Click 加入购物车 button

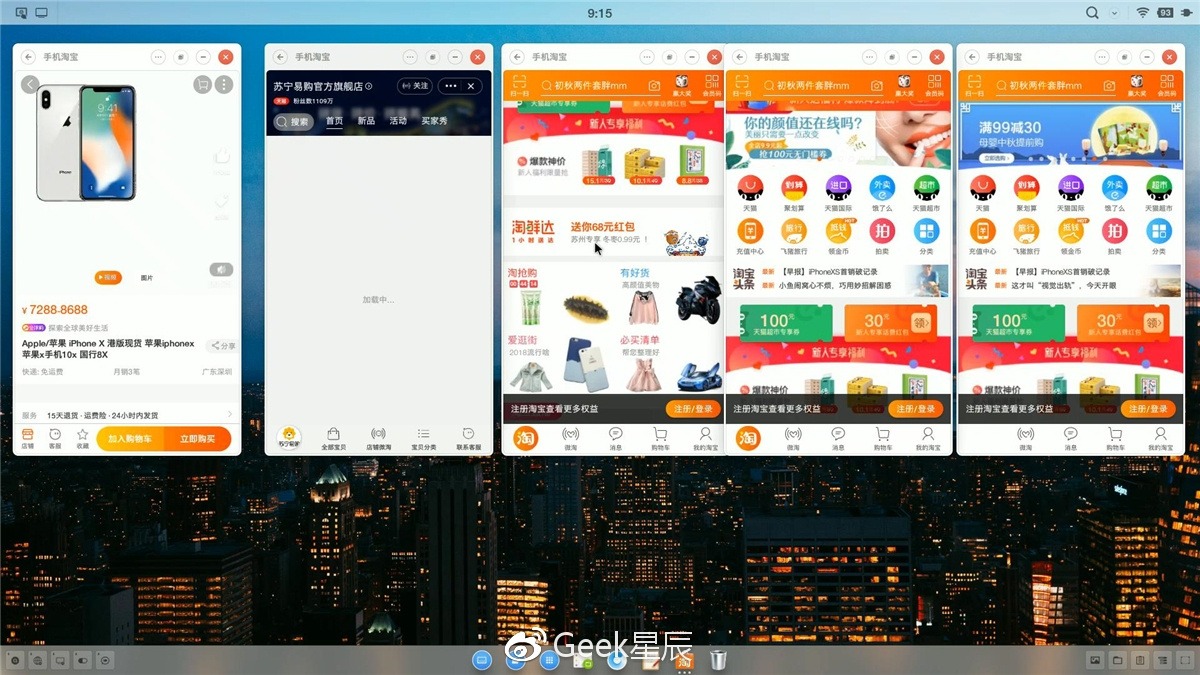(x=131, y=439)
